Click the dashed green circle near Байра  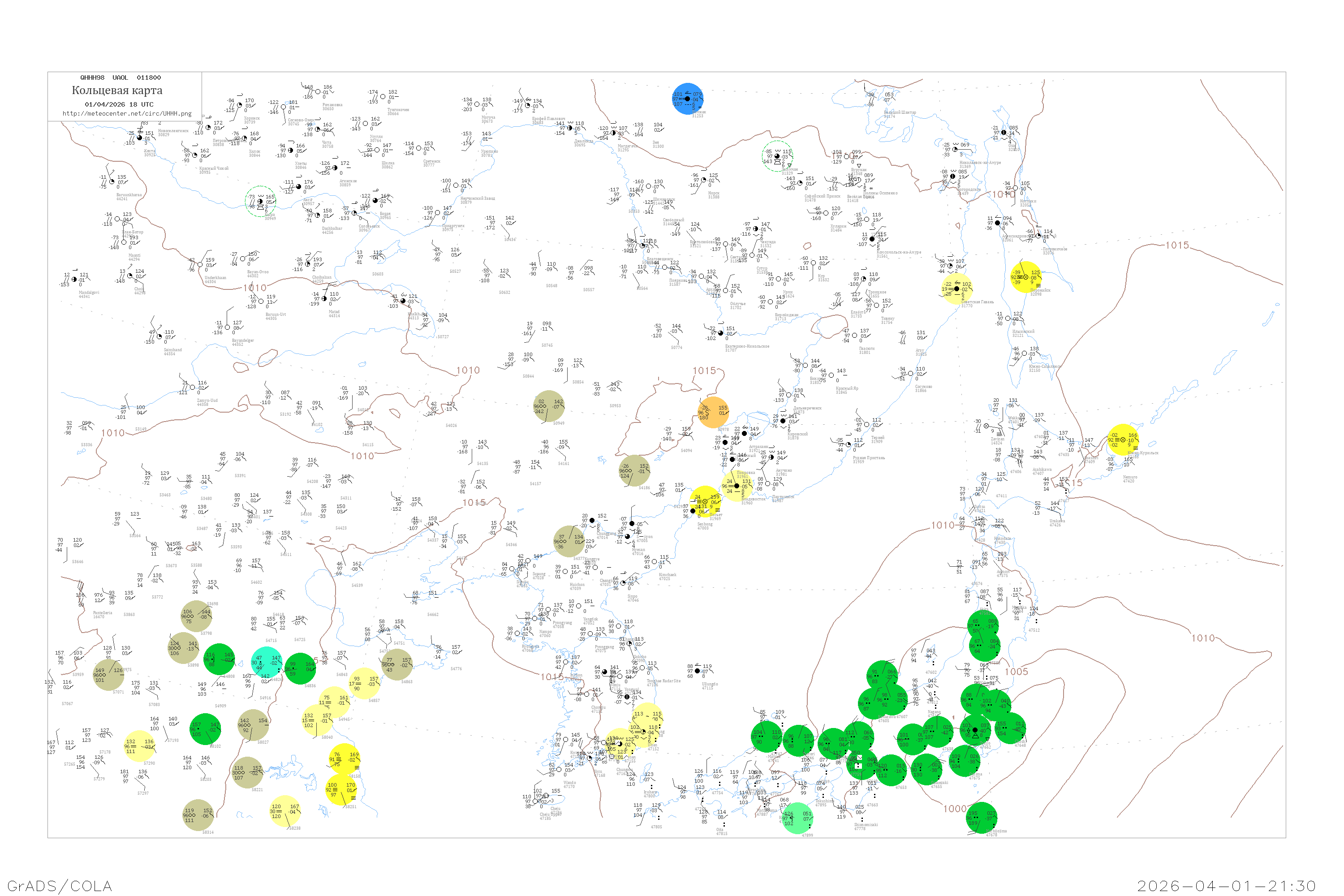[x=261, y=201]
